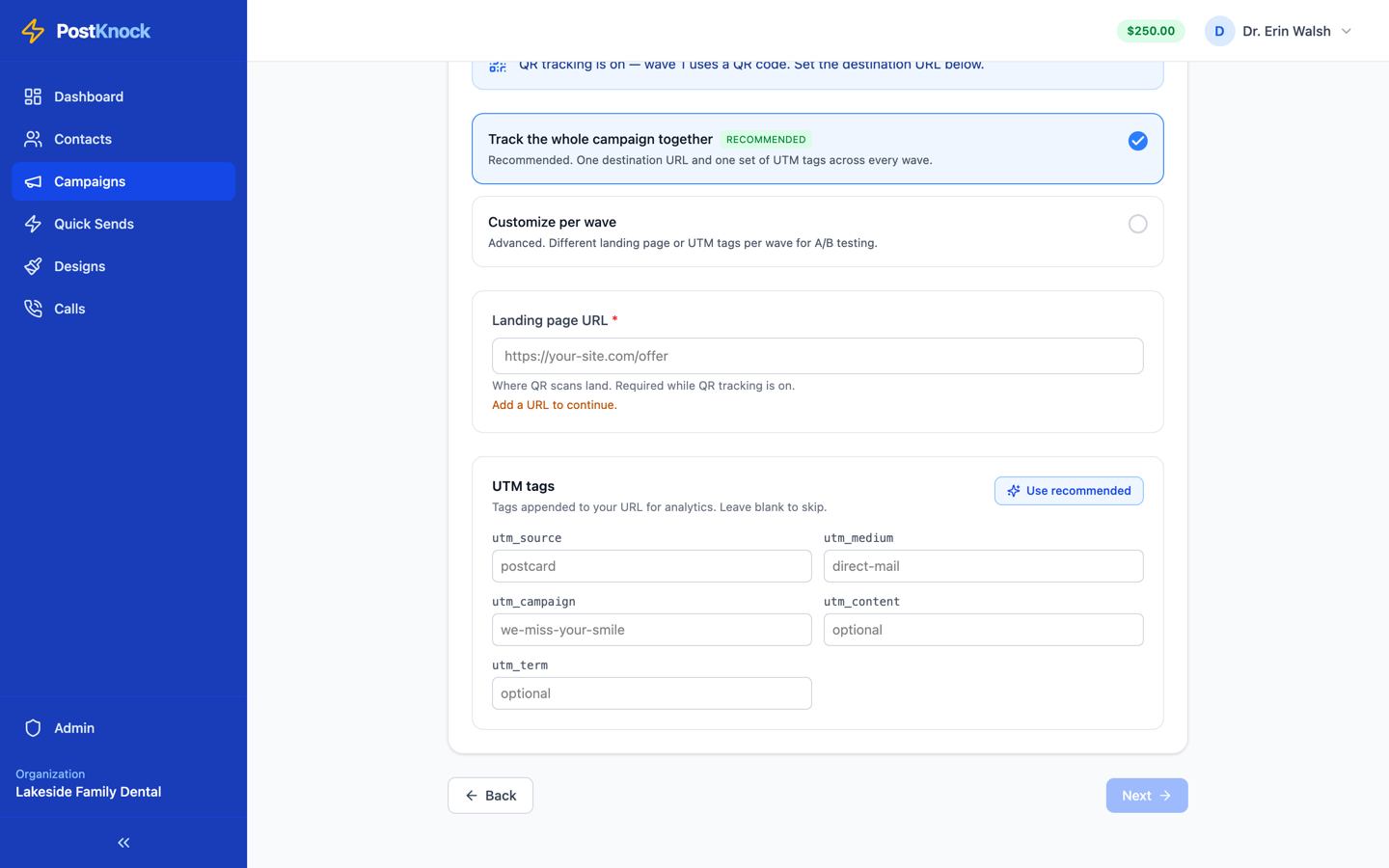Click the 'Landing page URL' label

point(550,320)
